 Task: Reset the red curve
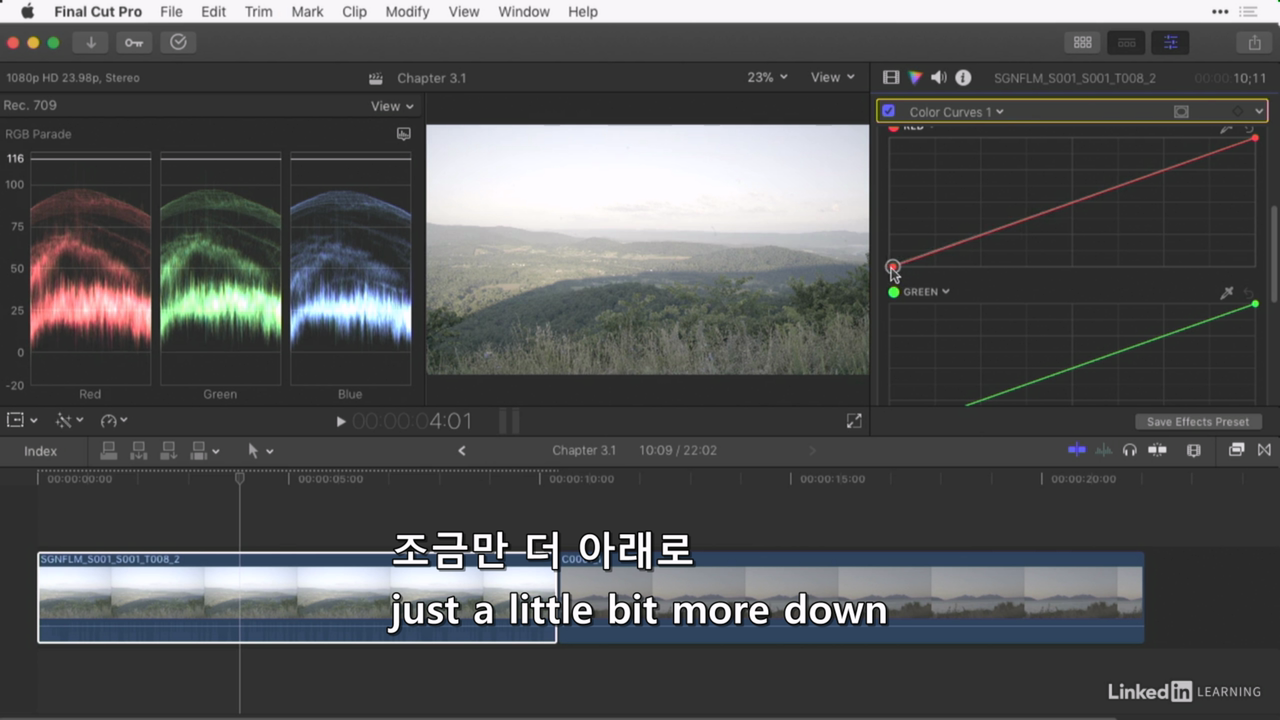point(1249,129)
